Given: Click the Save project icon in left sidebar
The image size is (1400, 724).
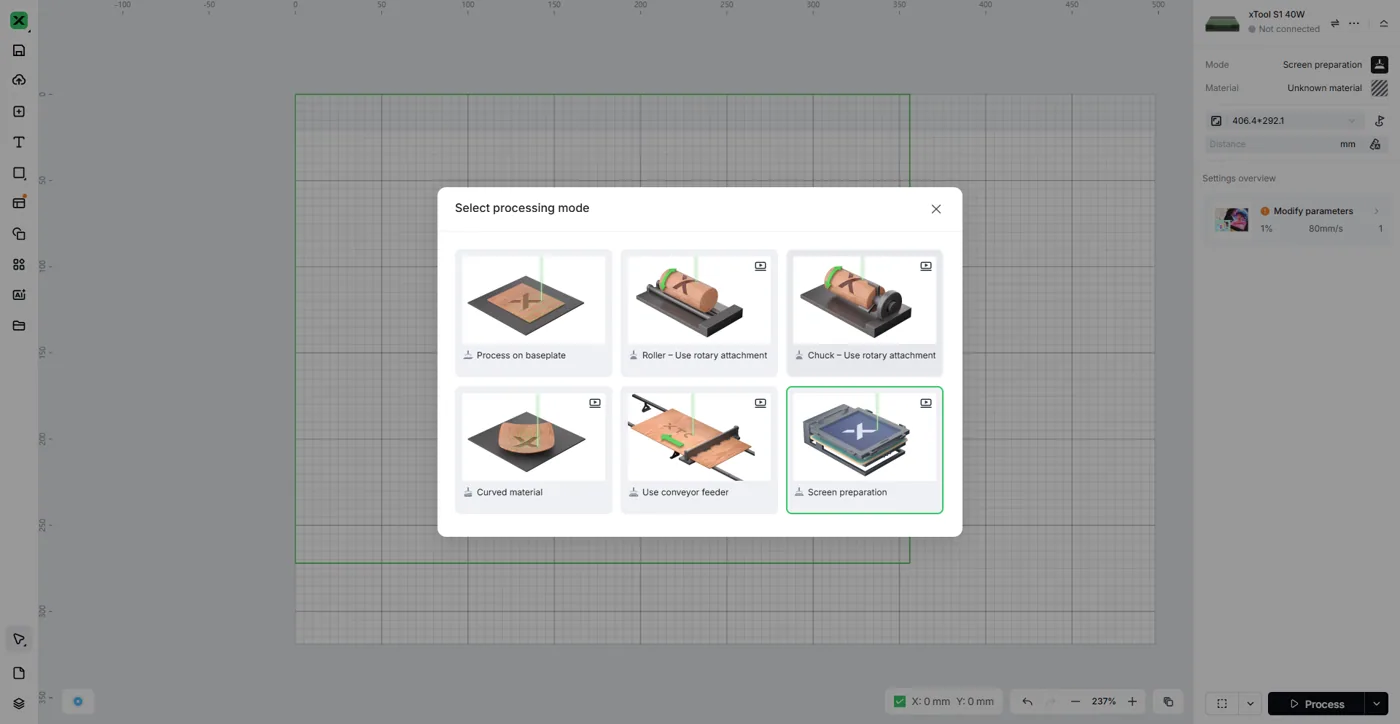Looking at the screenshot, I should click(19, 50).
